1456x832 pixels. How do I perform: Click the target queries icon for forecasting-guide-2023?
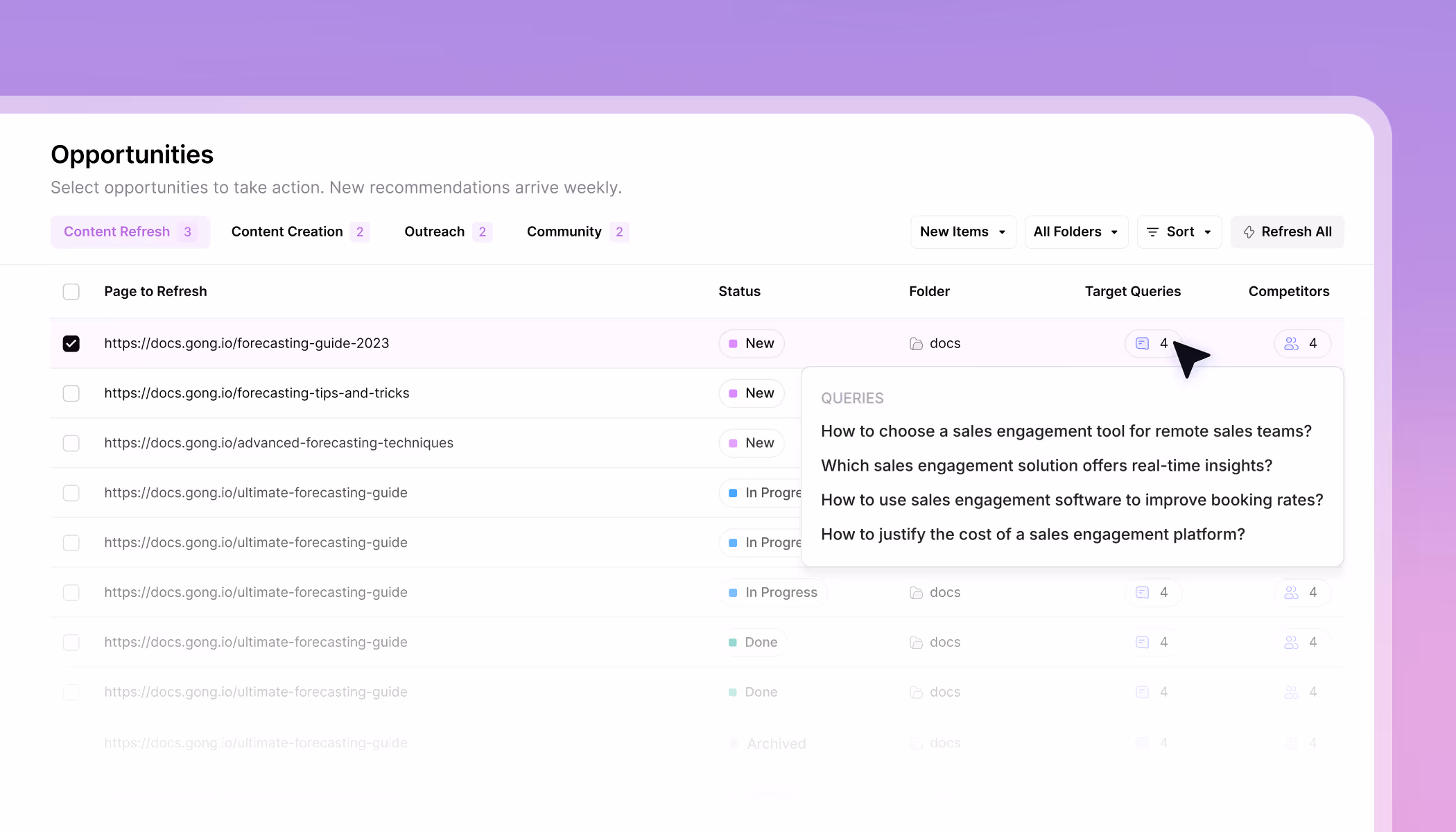(1142, 343)
